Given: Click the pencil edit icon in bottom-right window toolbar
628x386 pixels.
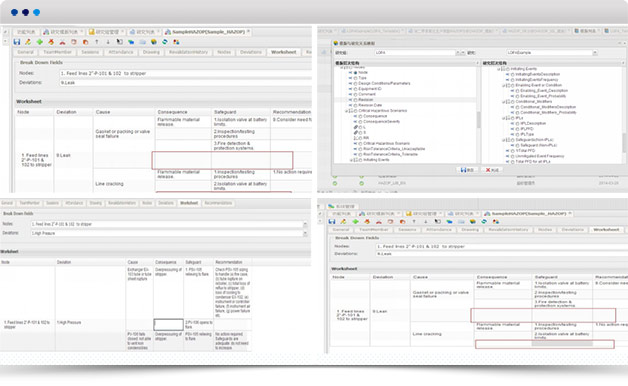Looking at the screenshot, I should (x=343, y=221).
